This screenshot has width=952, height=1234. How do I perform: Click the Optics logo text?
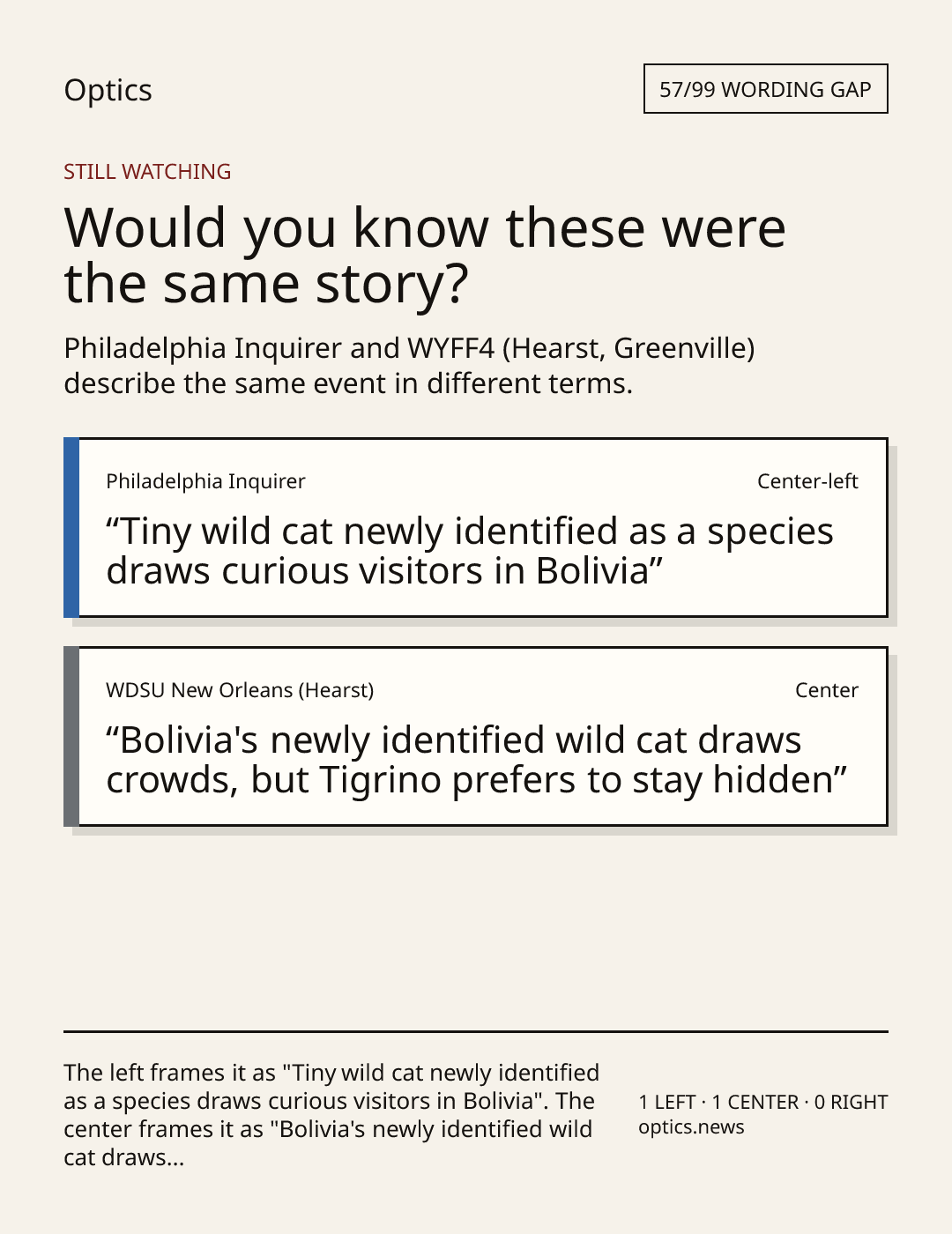point(108,90)
